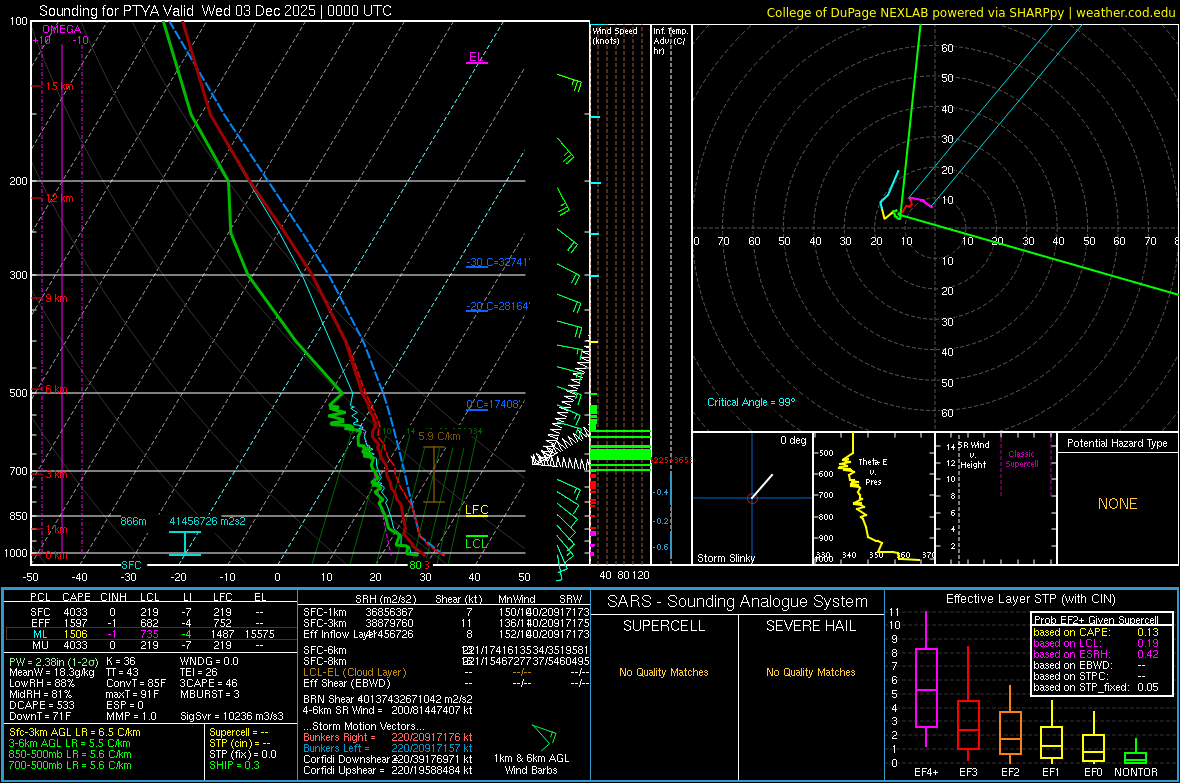1180x783 pixels.
Task: Click the MBURST = 3 value
Action: pos(209,694)
